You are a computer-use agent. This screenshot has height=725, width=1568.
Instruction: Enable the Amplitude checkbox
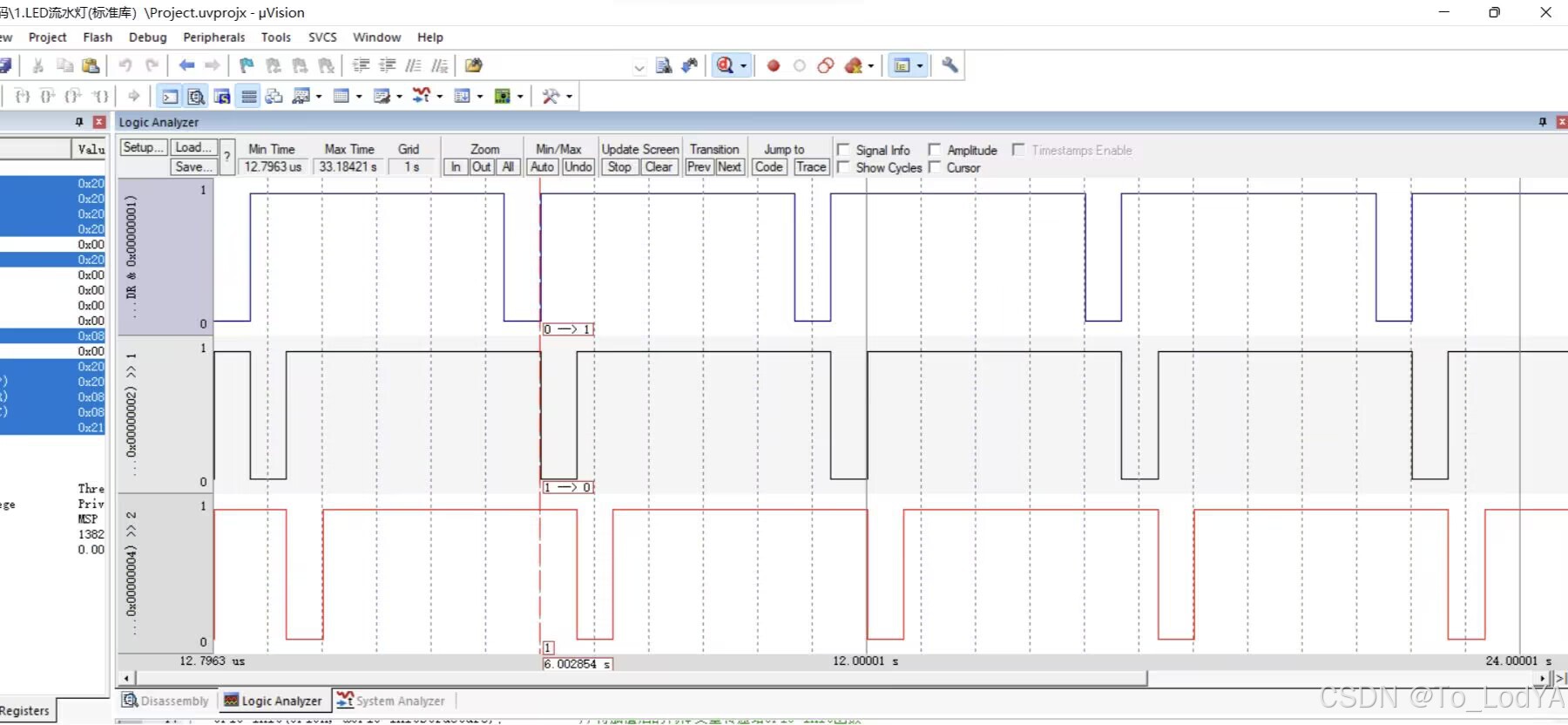point(935,150)
